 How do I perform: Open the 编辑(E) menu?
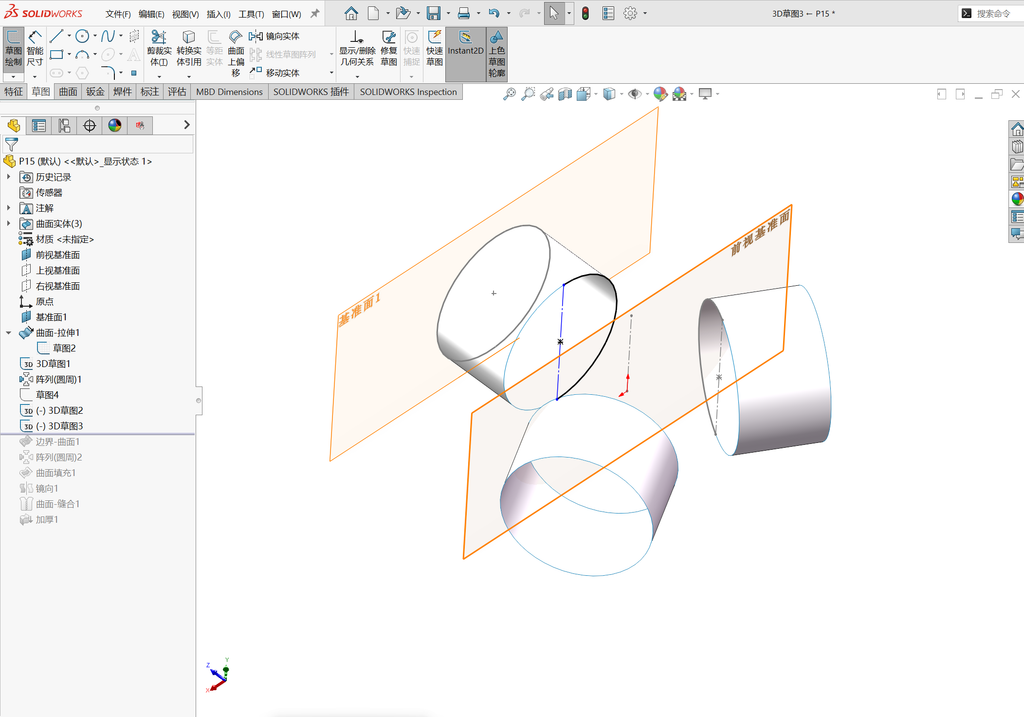tap(152, 14)
